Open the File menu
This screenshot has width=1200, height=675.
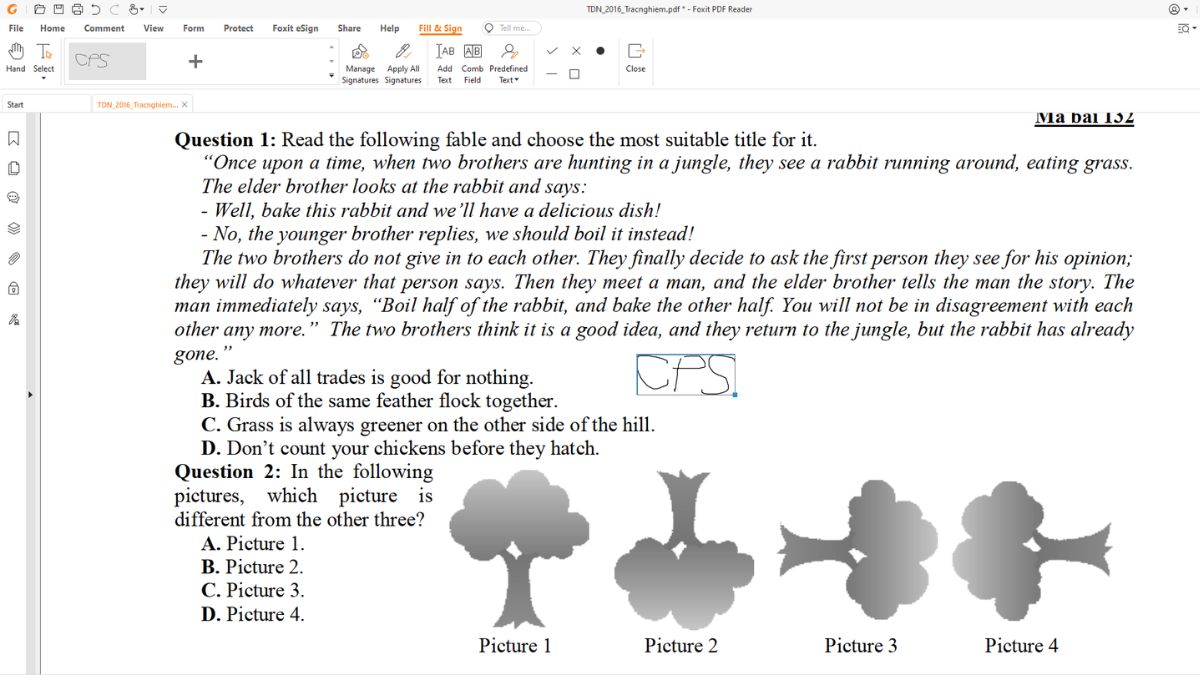pyautogui.click(x=16, y=28)
